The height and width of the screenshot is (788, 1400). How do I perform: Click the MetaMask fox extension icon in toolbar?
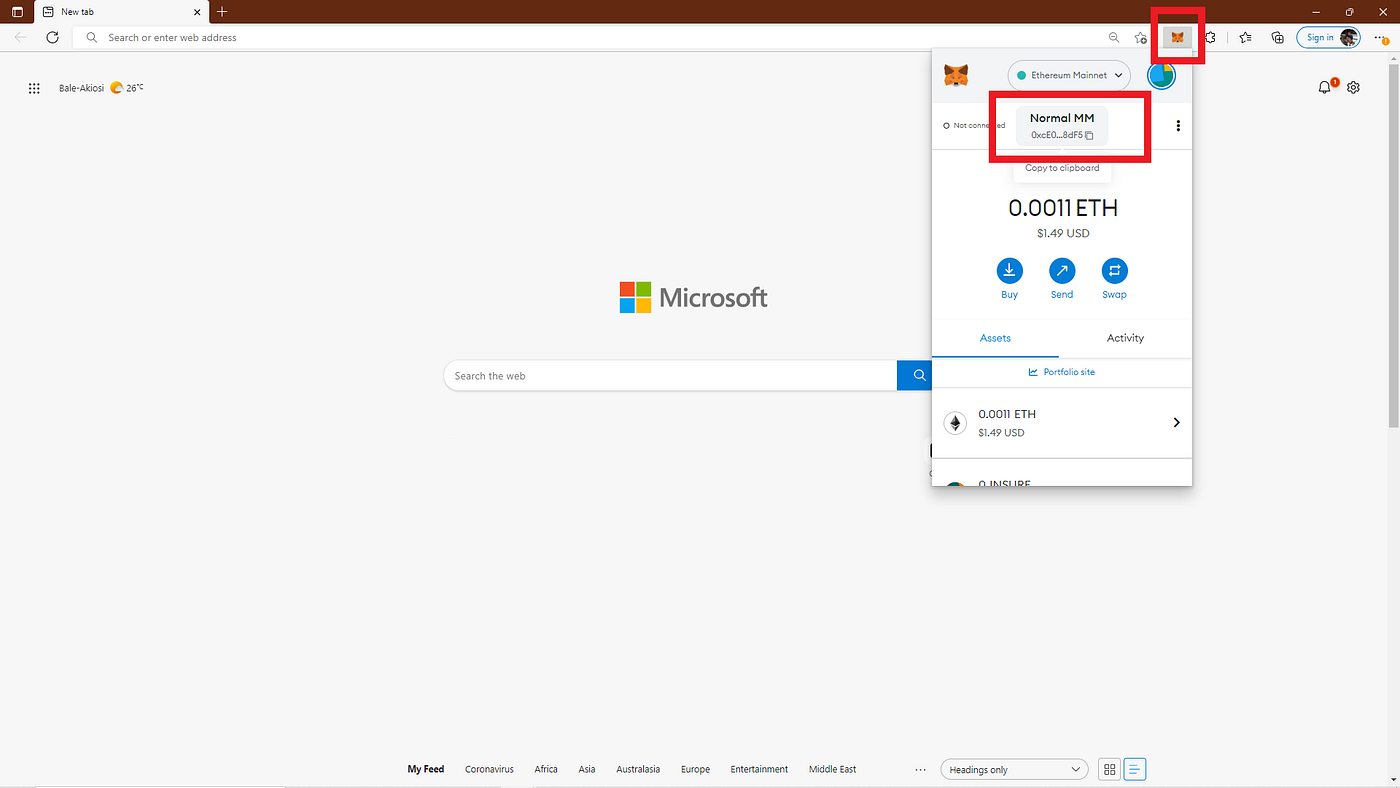point(1177,37)
